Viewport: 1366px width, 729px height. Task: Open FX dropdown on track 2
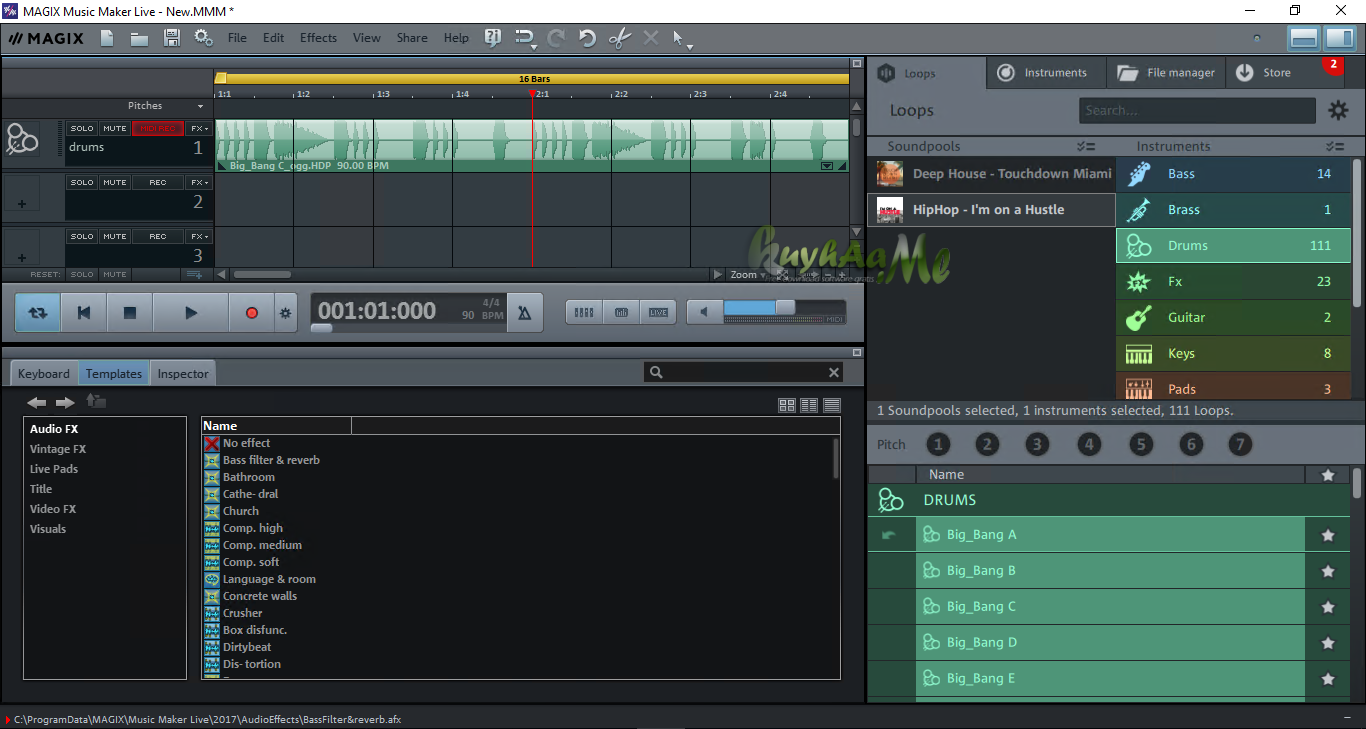click(x=199, y=183)
